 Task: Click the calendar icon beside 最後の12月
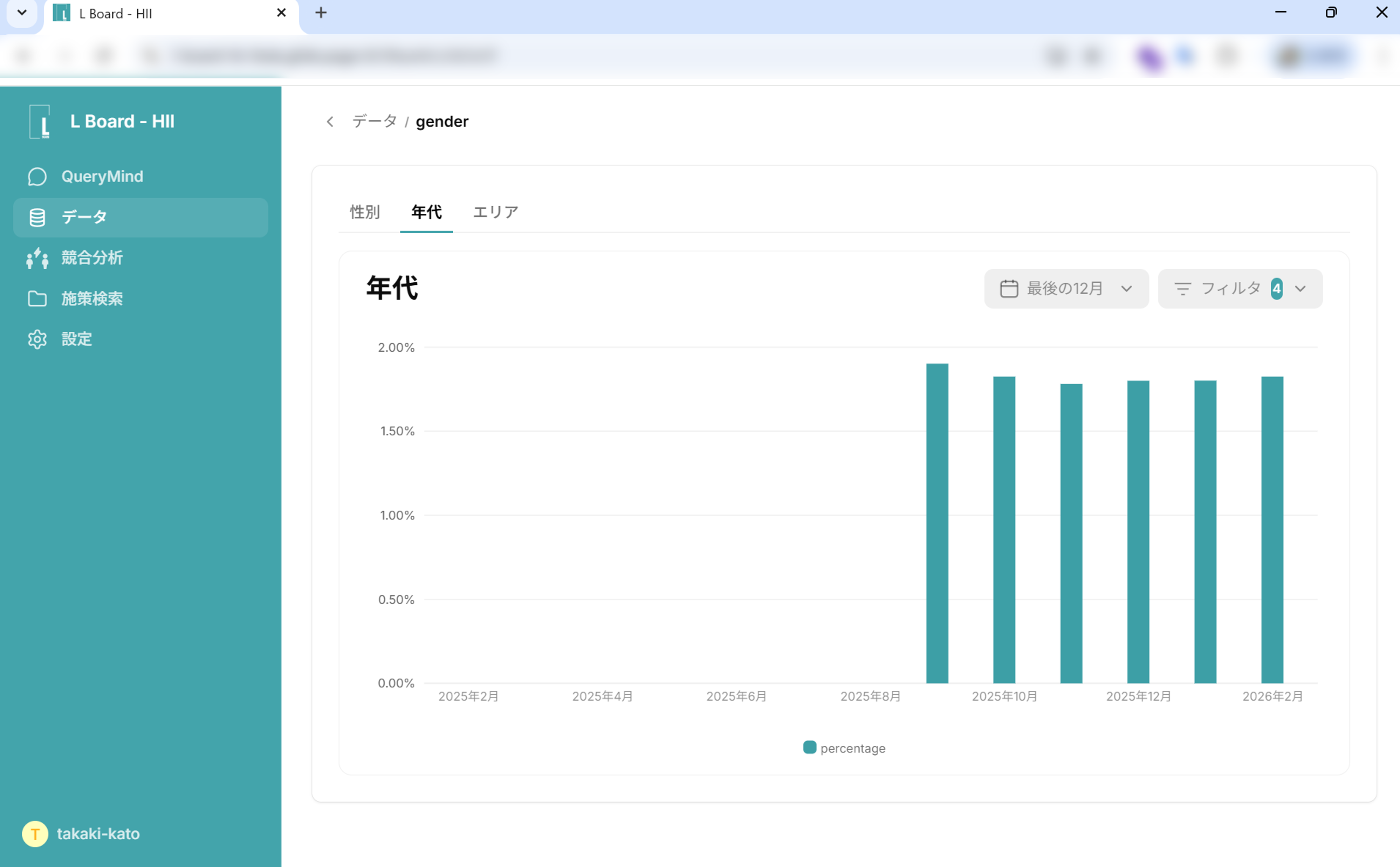pos(1010,288)
